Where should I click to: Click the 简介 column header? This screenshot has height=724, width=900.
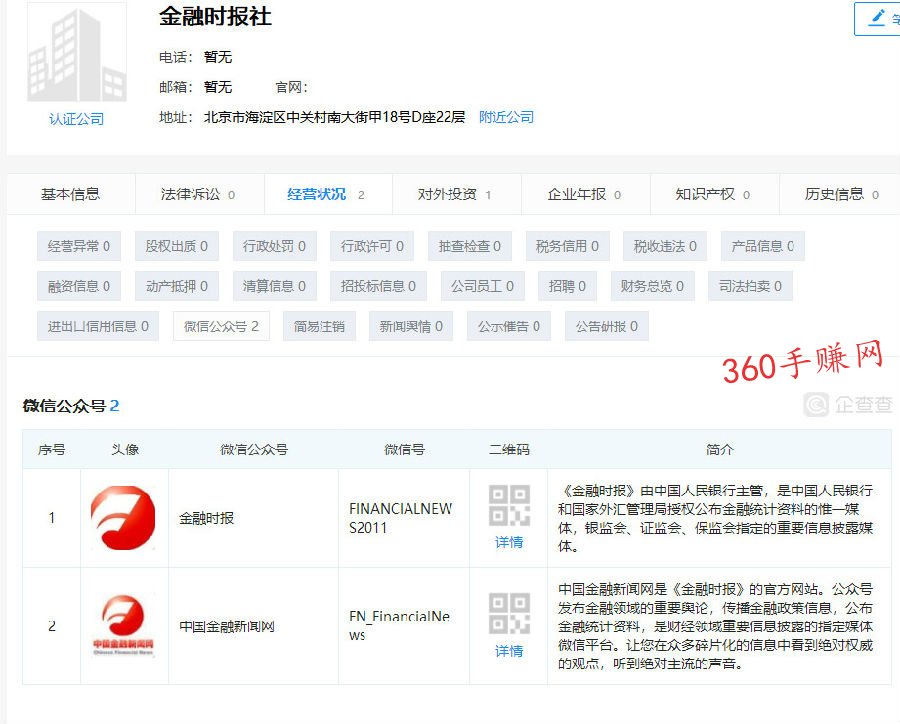(x=720, y=450)
